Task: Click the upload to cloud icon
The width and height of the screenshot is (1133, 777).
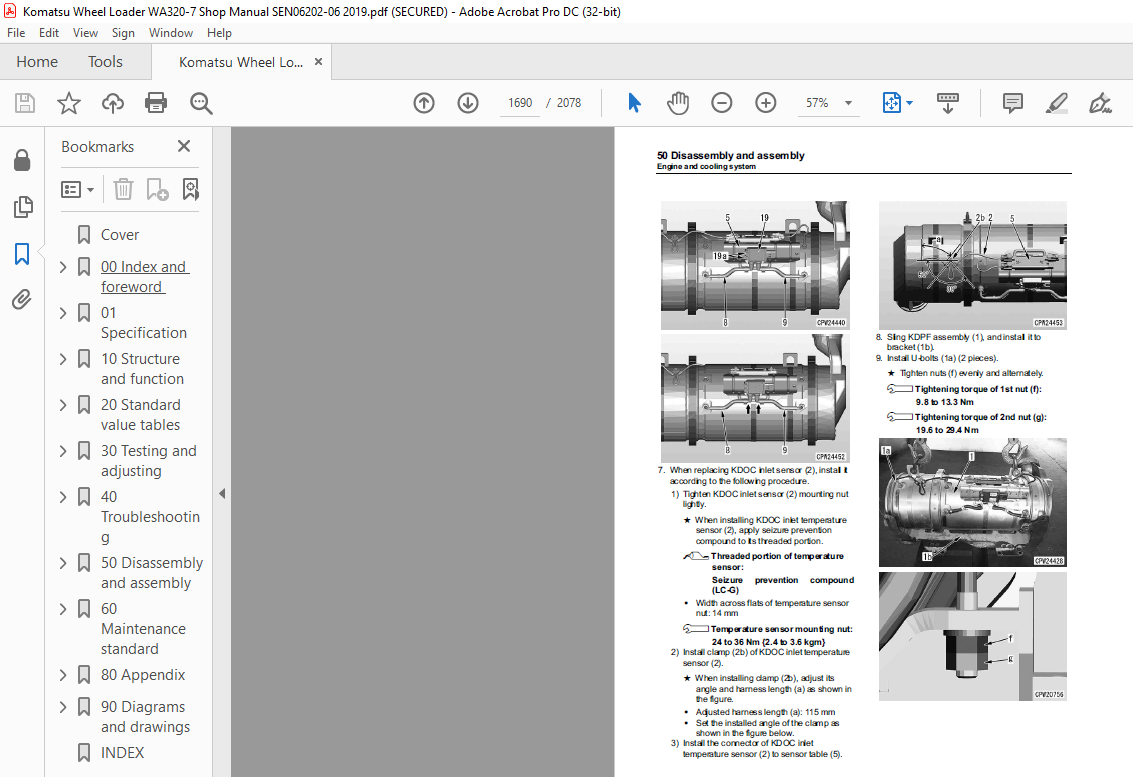Action: click(113, 103)
